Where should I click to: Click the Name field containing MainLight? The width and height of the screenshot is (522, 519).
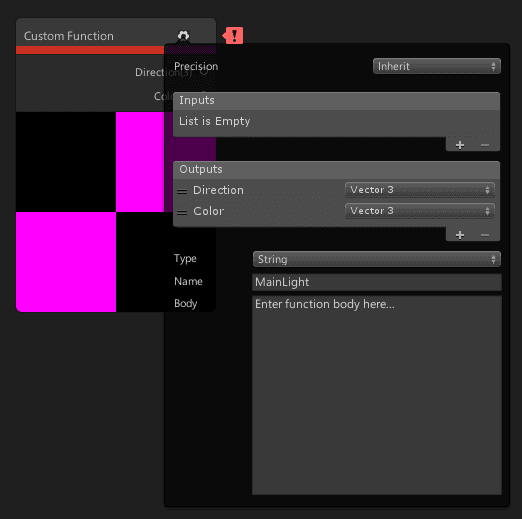(x=377, y=282)
